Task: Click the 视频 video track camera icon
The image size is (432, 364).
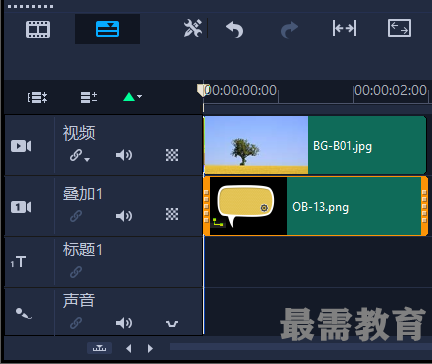Action: [x=21, y=146]
